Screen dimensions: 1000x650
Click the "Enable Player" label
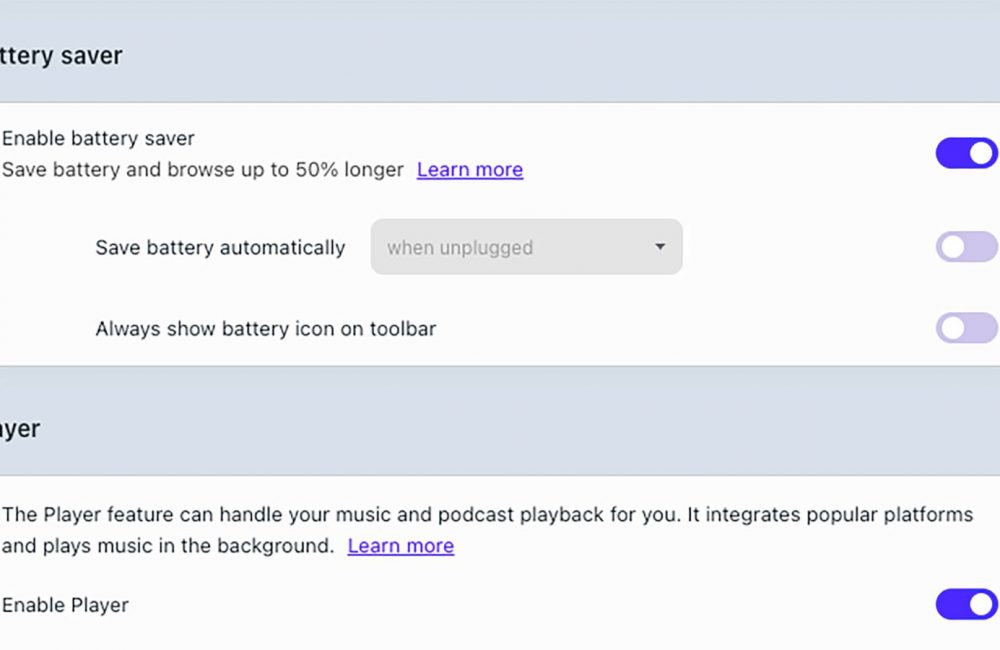[65, 605]
